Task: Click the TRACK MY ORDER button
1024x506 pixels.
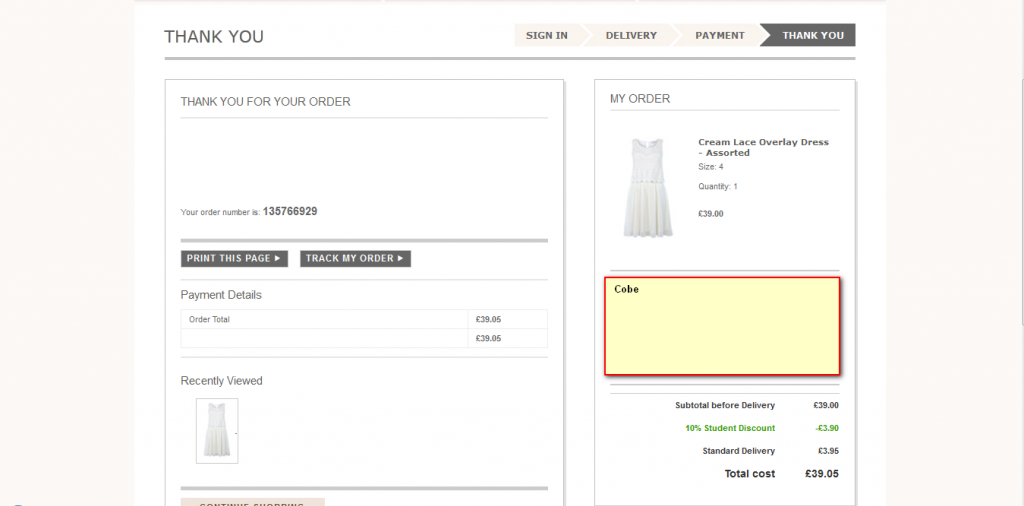Action: pos(355,259)
